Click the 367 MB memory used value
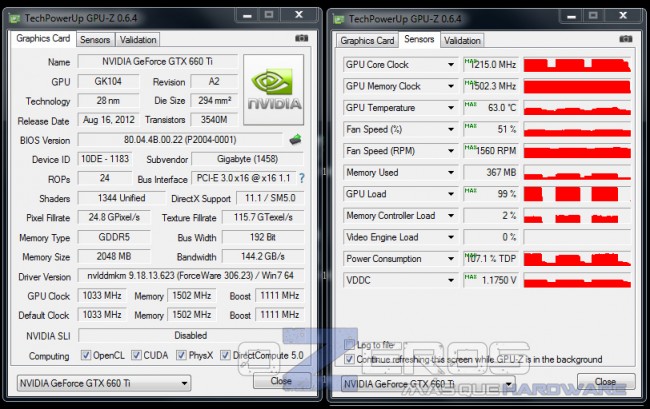Image resolution: width=650 pixels, height=409 pixels. 490,172
